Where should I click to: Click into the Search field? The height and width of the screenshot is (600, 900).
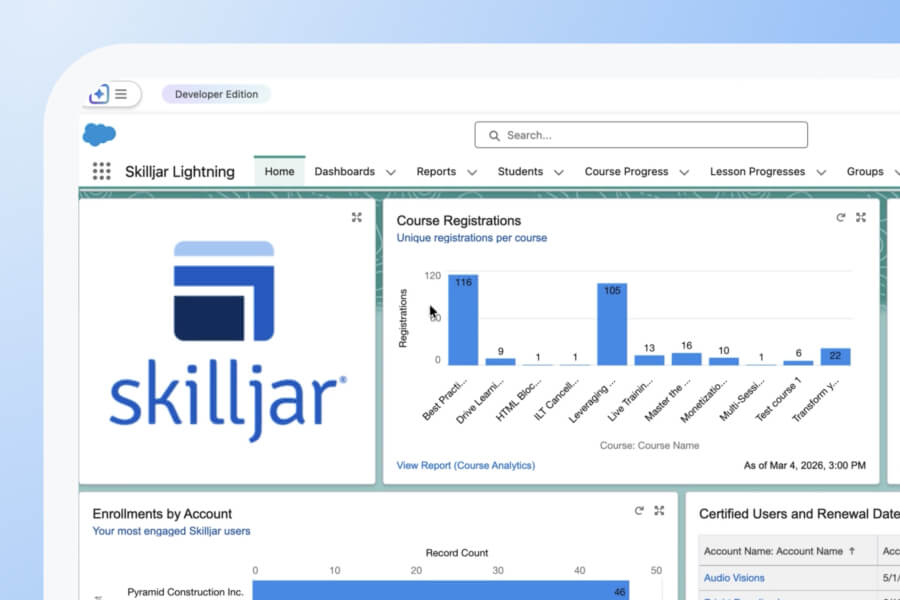(641, 135)
